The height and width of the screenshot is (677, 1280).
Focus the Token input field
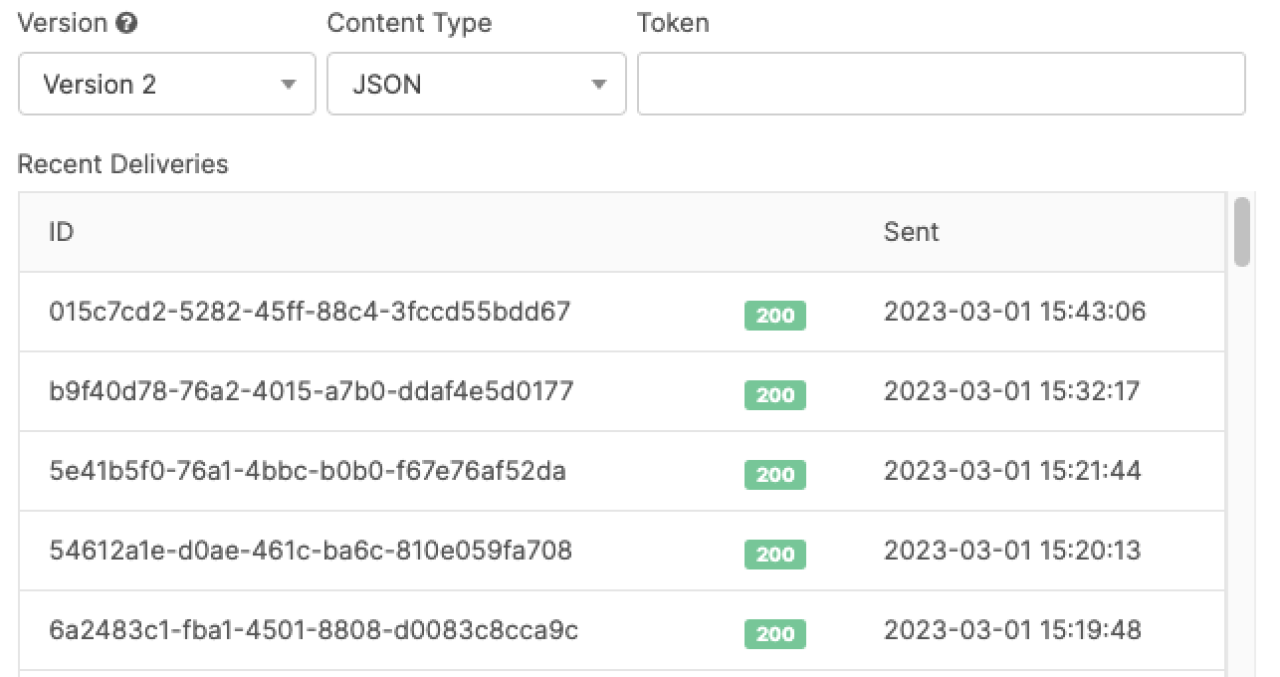pyautogui.click(x=941, y=84)
